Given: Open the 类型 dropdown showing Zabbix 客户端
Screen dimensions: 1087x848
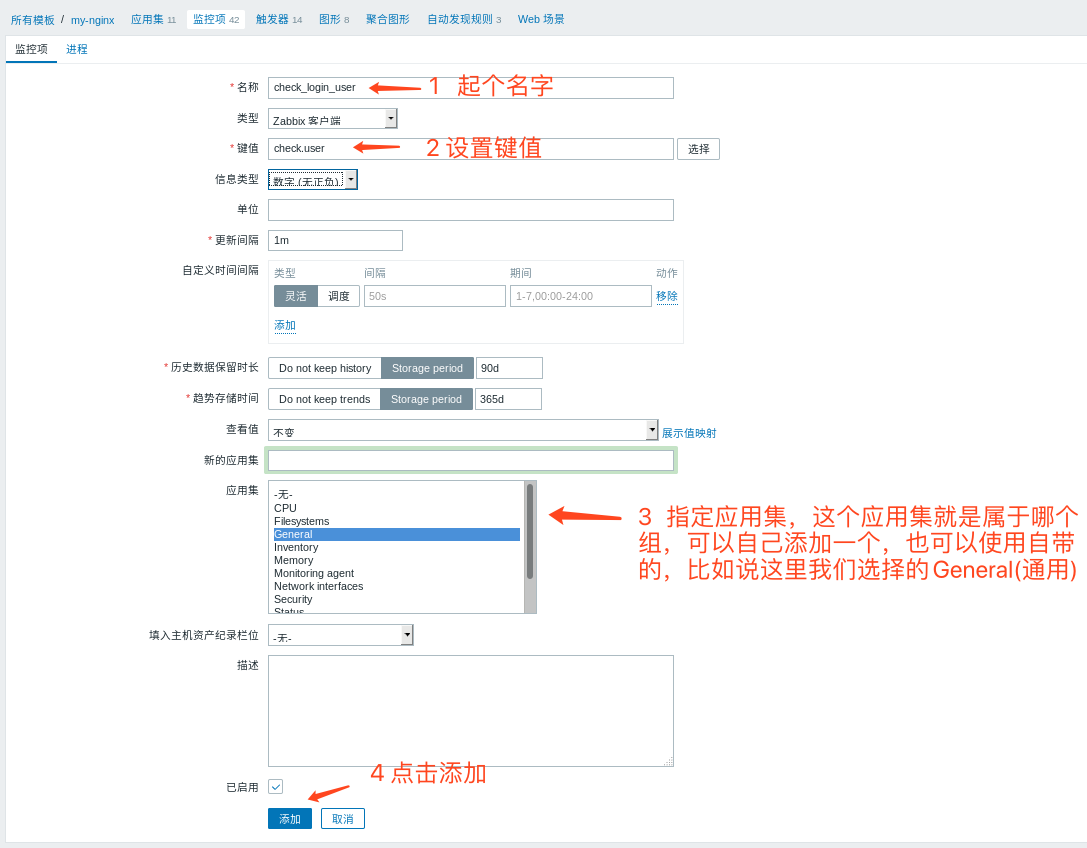Looking at the screenshot, I should click(332, 117).
